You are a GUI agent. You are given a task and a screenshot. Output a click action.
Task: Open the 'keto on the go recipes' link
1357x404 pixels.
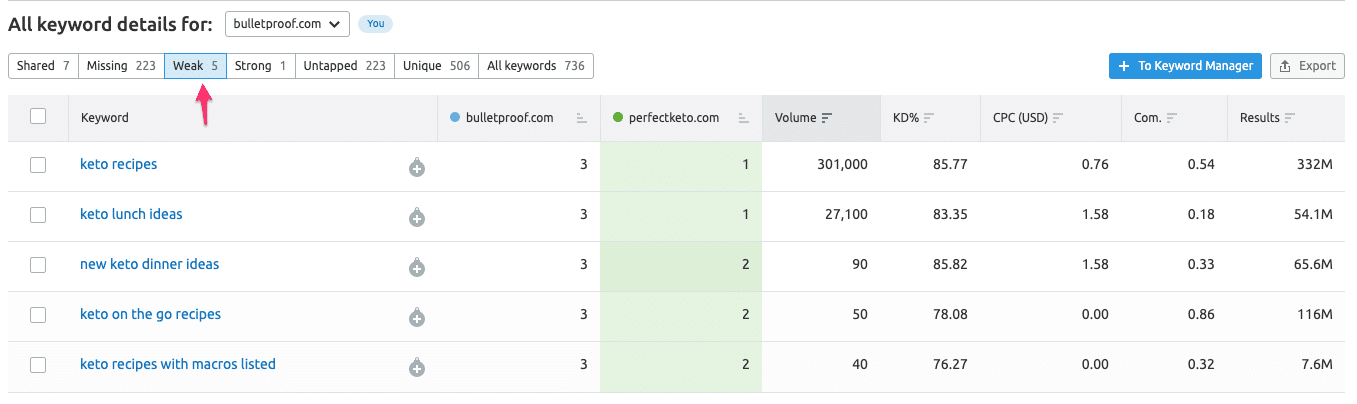[x=150, y=314]
